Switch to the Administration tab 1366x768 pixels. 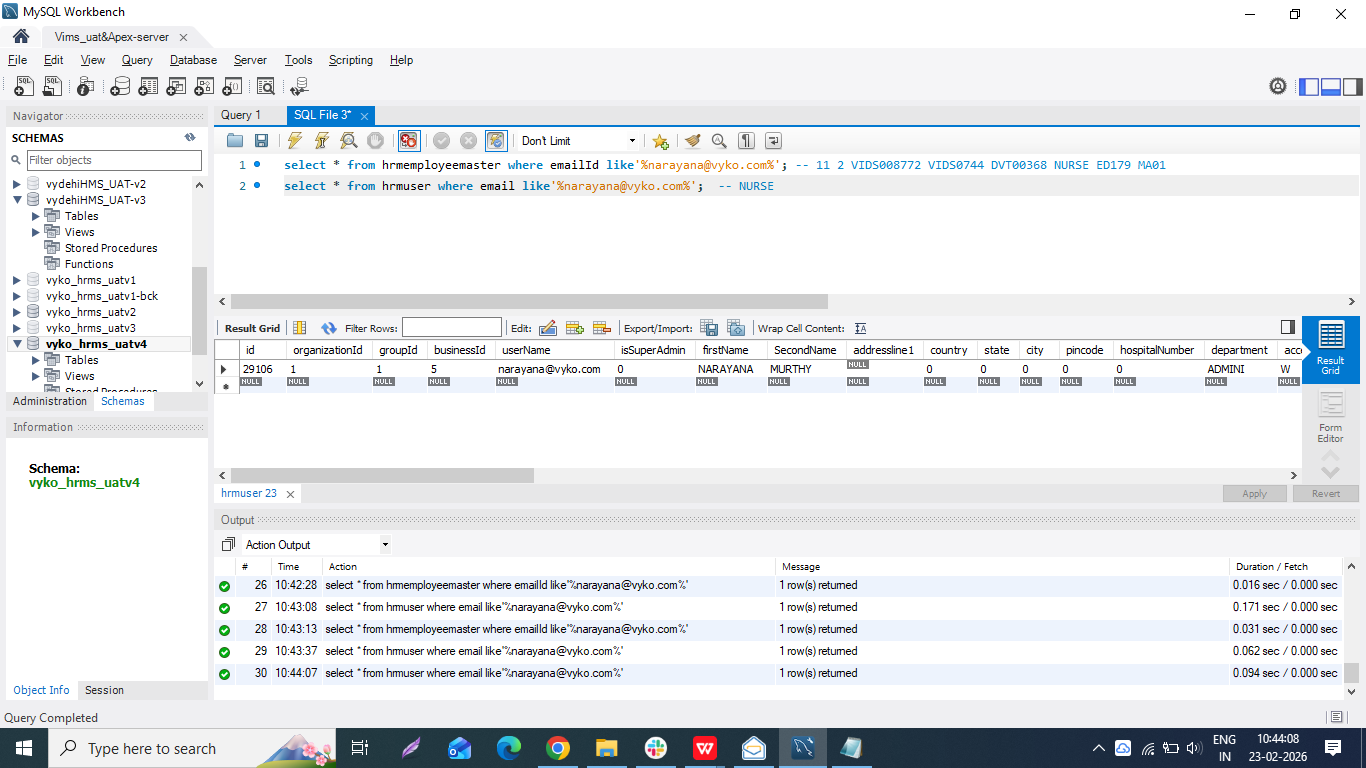(x=50, y=401)
